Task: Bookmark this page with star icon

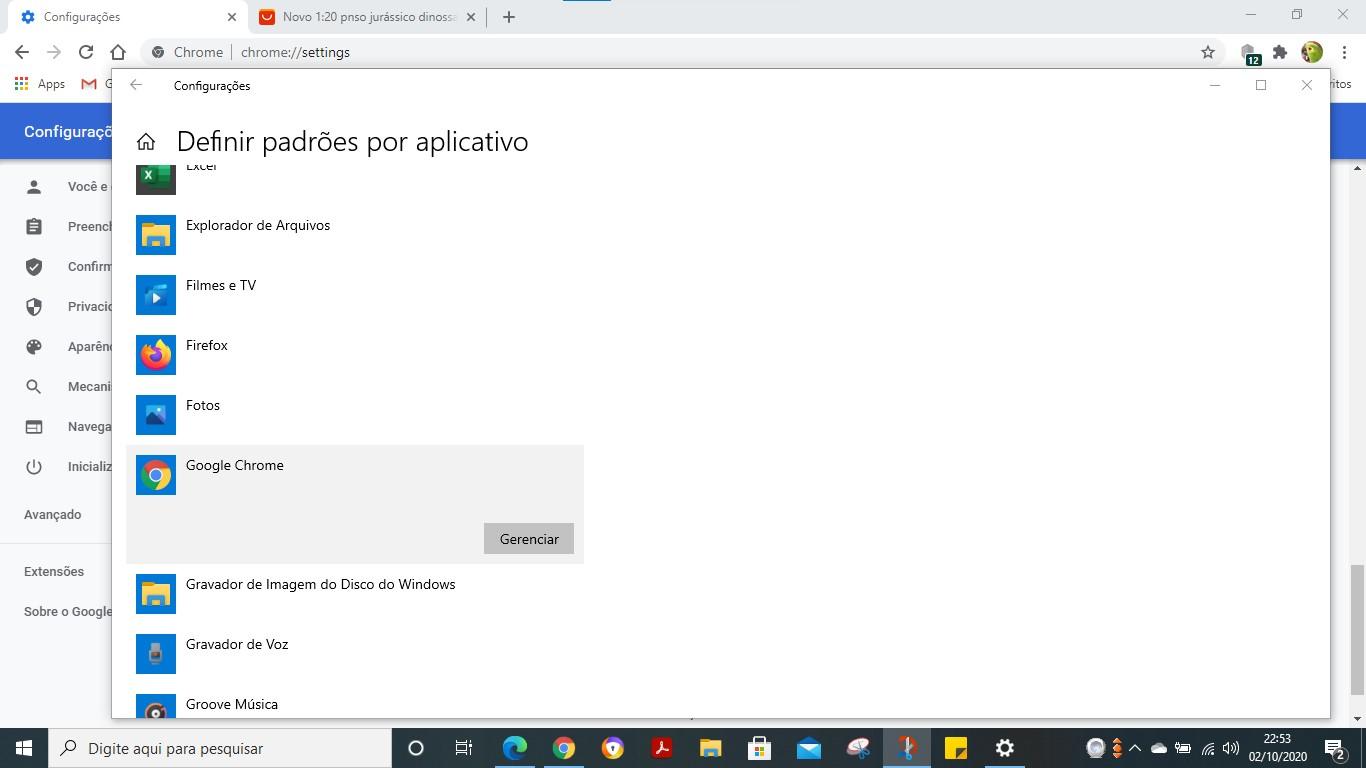Action: click(x=1208, y=52)
